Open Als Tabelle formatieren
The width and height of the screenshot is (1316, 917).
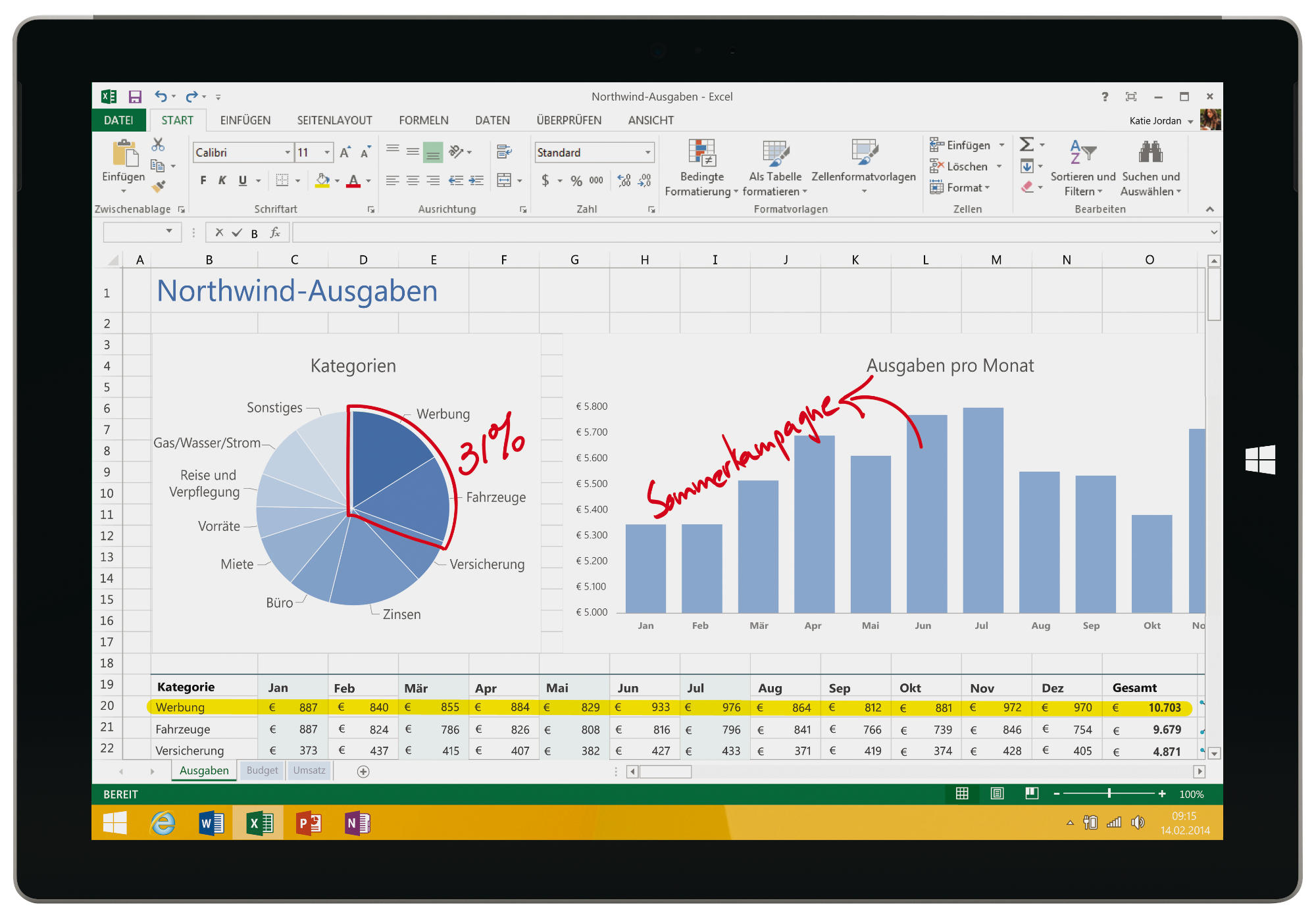775,168
